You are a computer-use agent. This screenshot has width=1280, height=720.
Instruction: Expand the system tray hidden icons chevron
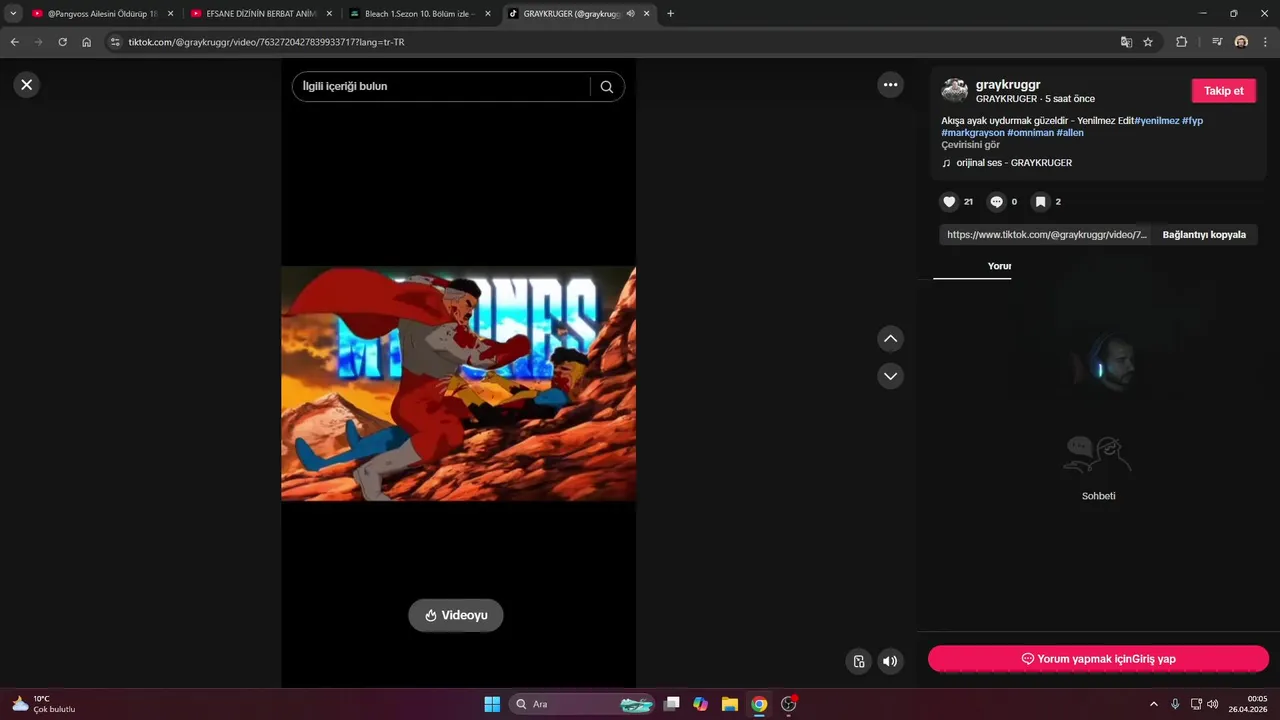point(1154,704)
